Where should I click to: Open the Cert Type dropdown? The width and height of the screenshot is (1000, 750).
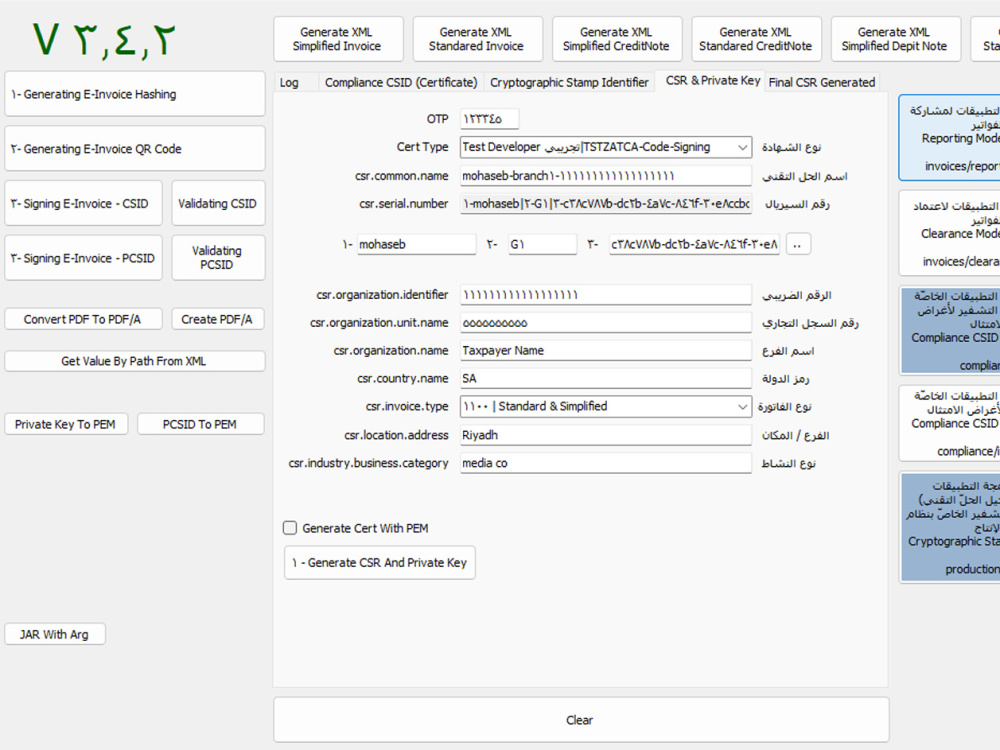pos(606,147)
